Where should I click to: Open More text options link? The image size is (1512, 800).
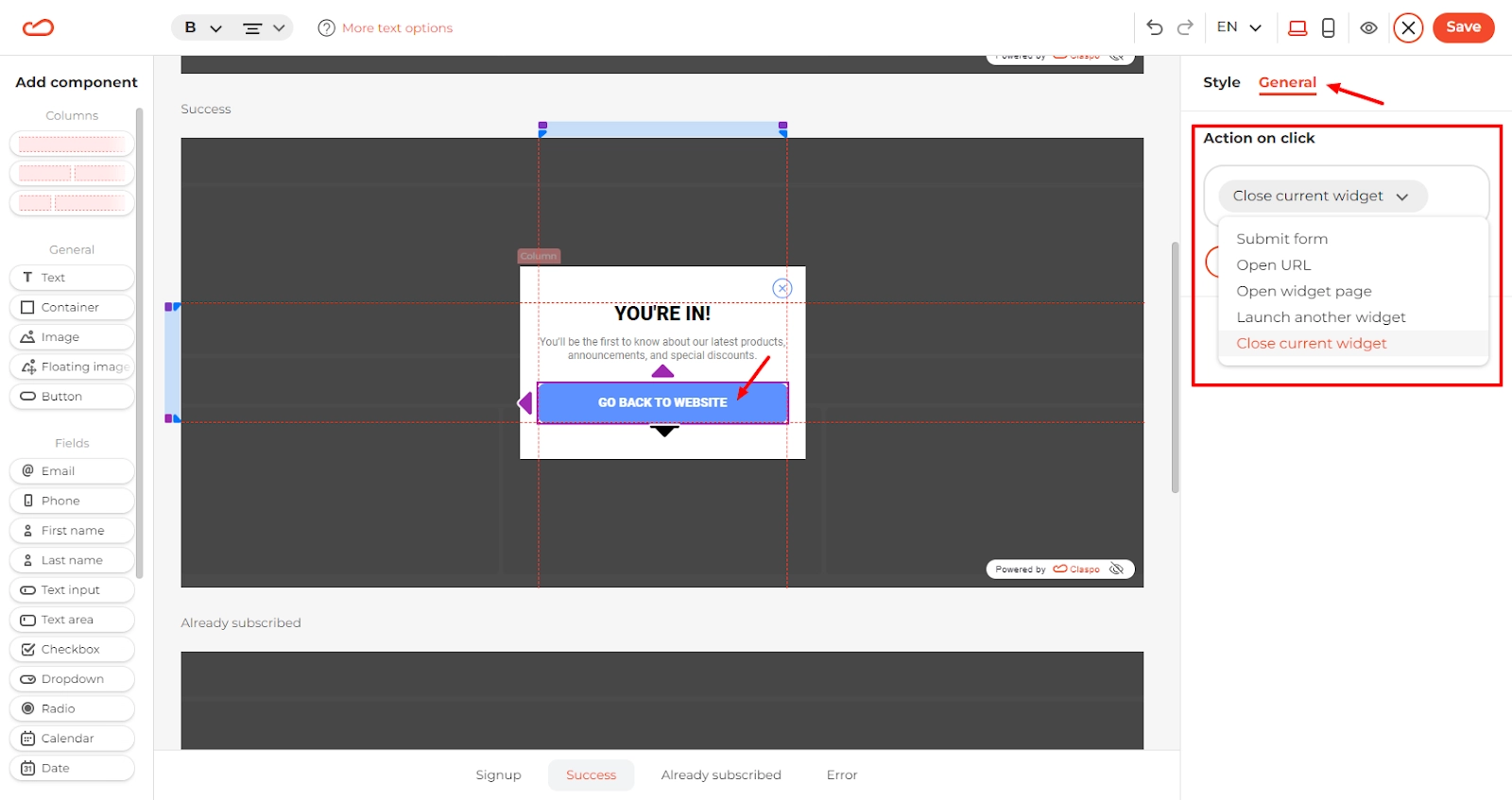pyautogui.click(x=397, y=28)
